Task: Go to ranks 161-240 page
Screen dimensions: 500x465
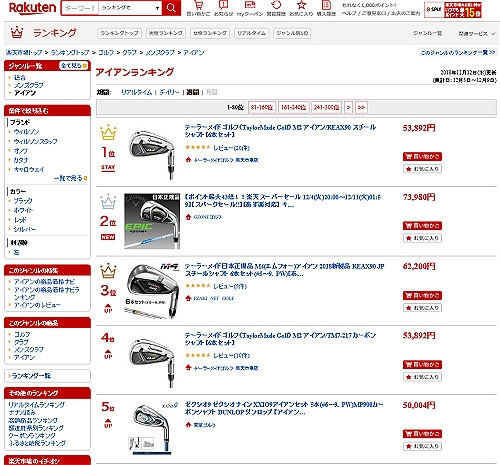Action: click(x=294, y=107)
